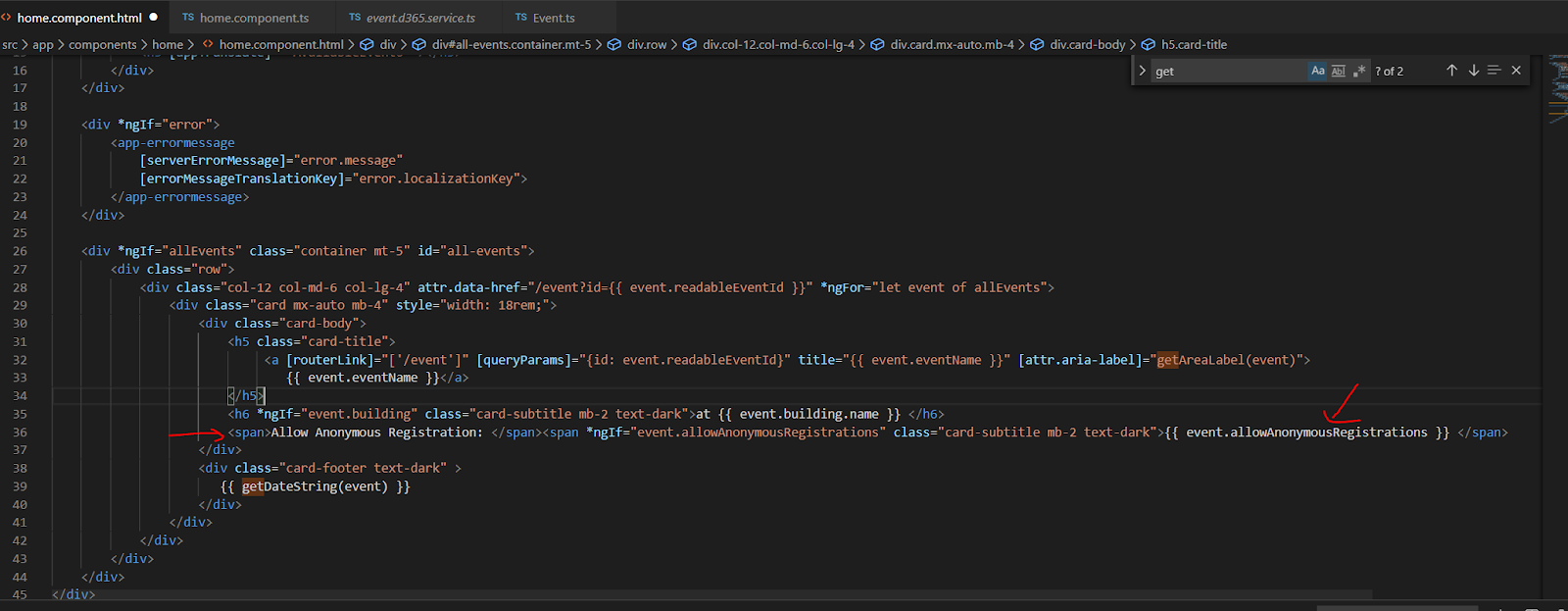This screenshot has height=611, width=1568.
Task: Open the event.d365.service.ts tab
Action: 420,18
